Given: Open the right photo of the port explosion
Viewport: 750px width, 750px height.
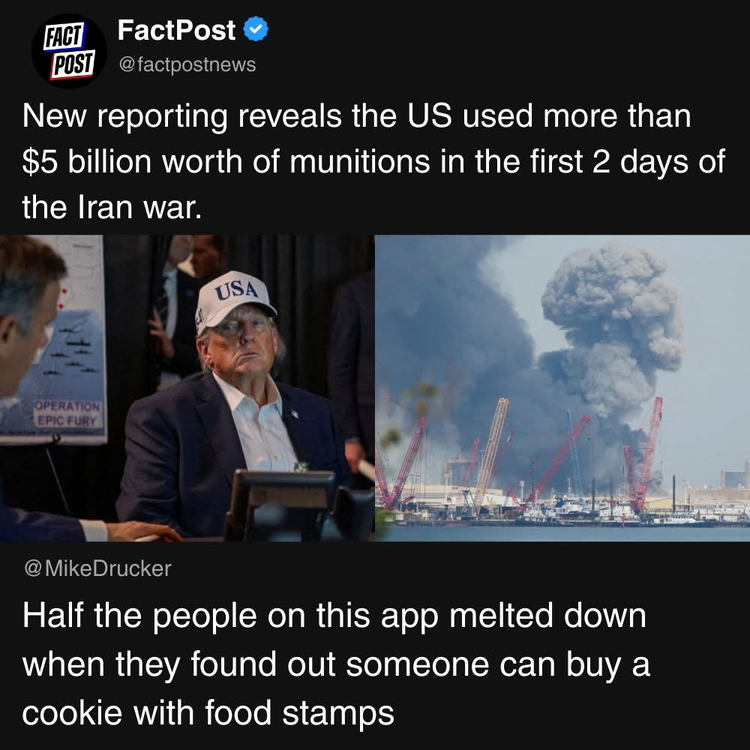Looking at the screenshot, I should coord(562,388).
